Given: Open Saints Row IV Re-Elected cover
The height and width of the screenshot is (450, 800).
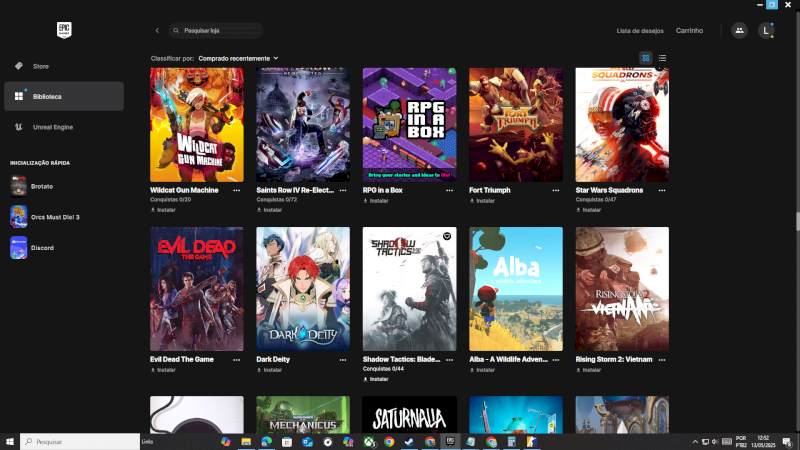Looking at the screenshot, I should 303,125.
